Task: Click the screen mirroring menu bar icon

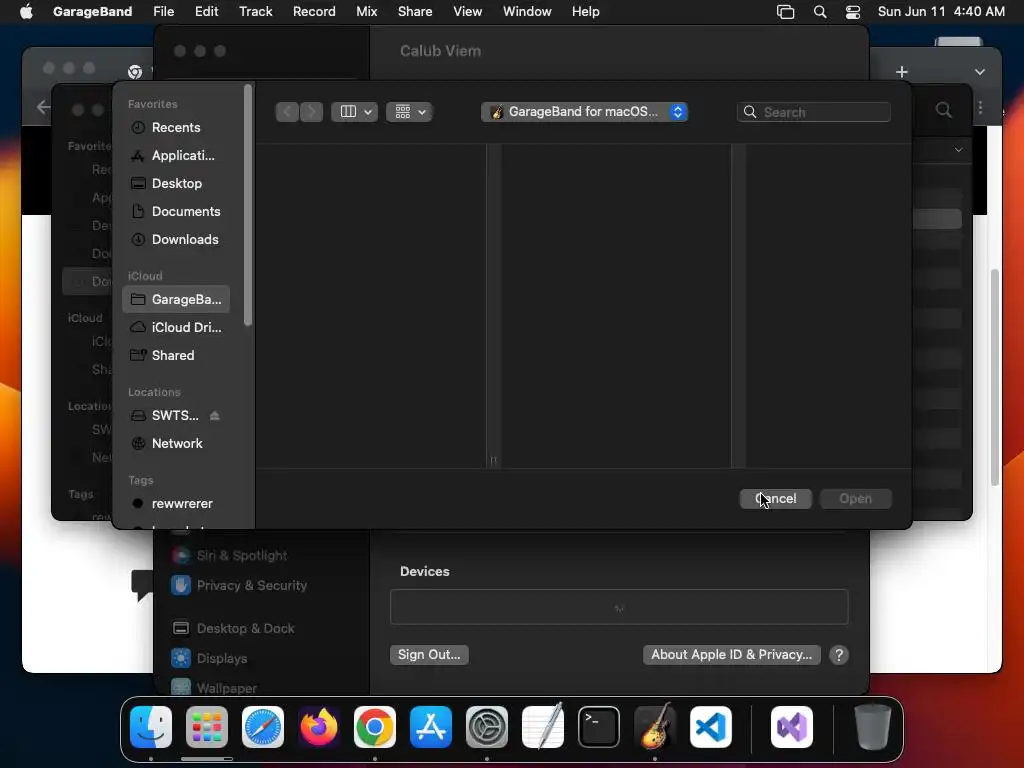Action: (x=786, y=12)
